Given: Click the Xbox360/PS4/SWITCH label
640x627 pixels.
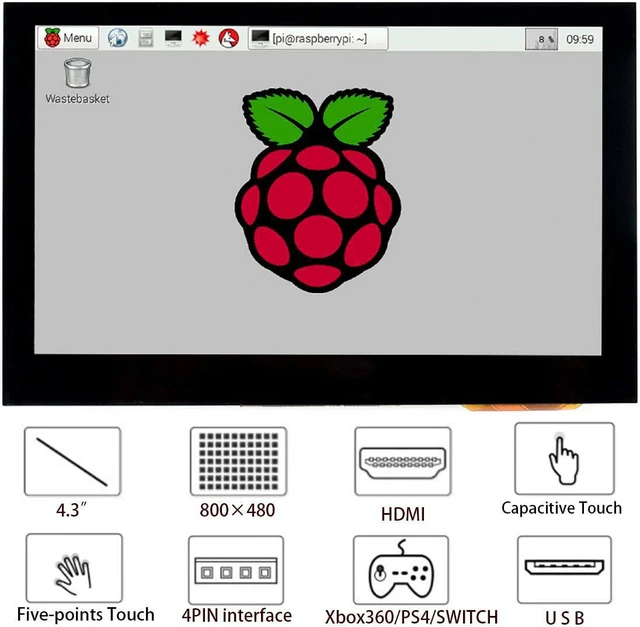Looking at the screenshot, I should [x=411, y=617].
